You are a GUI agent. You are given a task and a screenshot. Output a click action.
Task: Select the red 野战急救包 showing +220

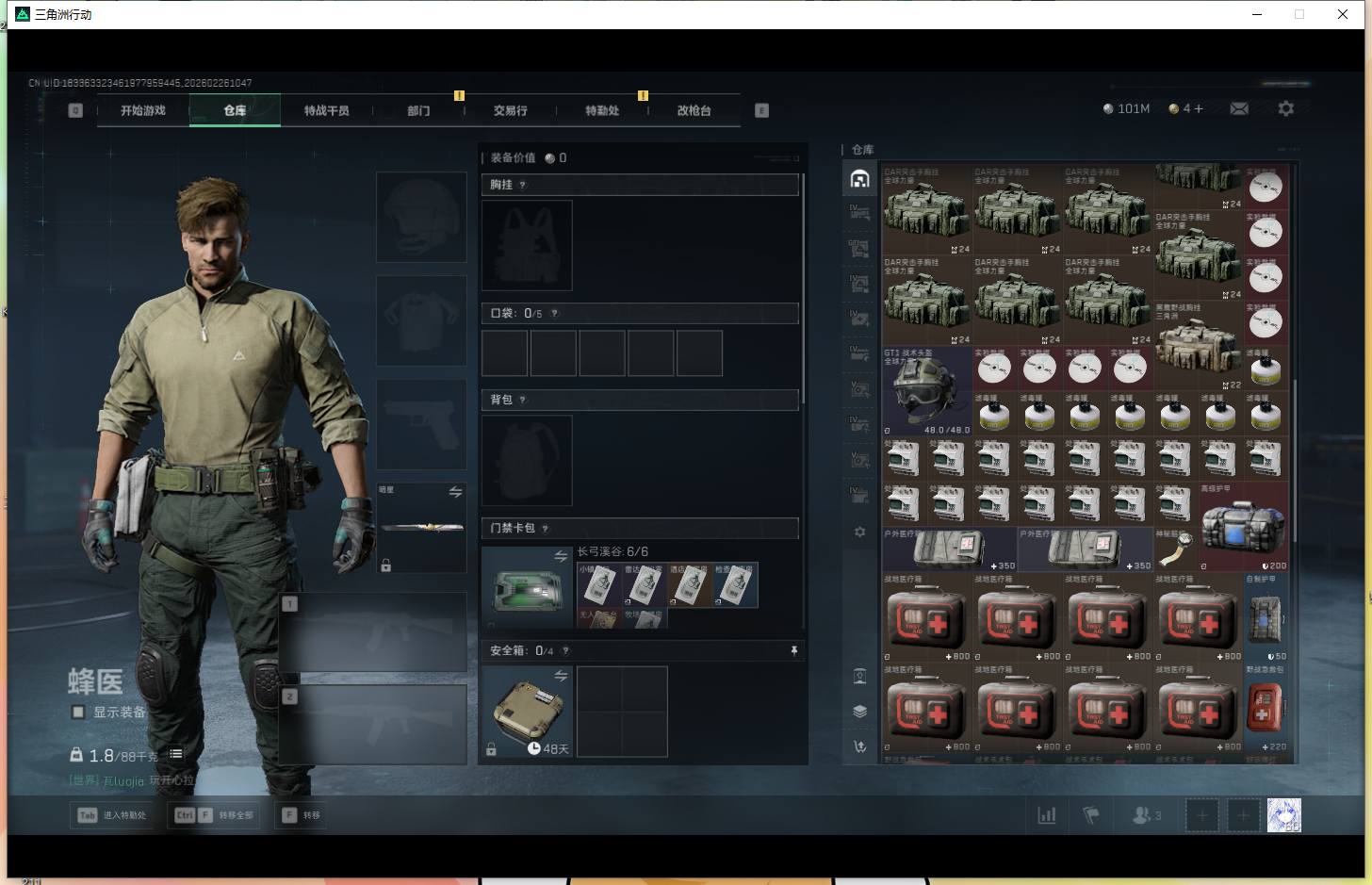point(1266,708)
